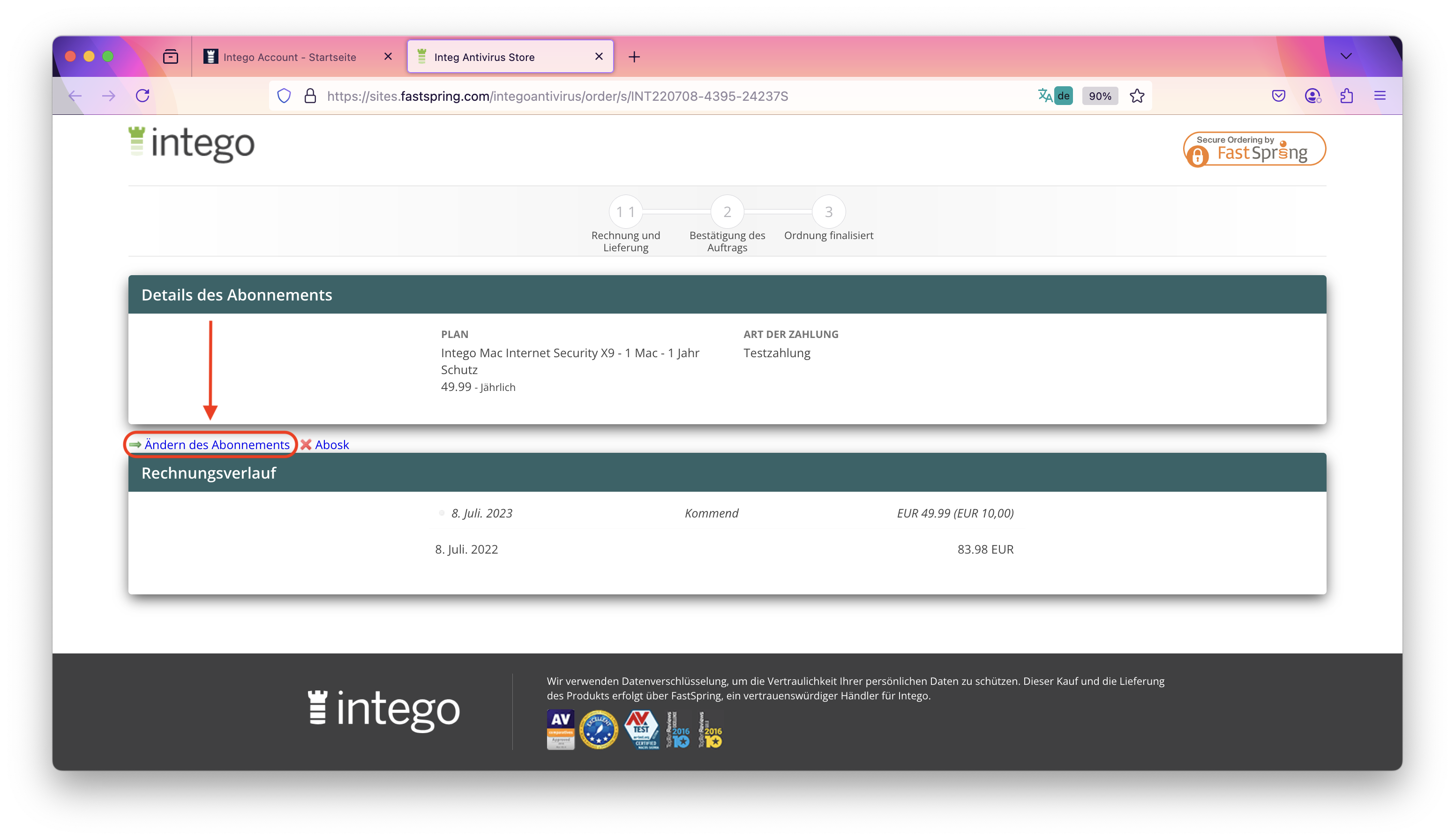Screen dimensions: 1455x840
Task: Close the Intego Account - Startseite tab
Action: click(x=388, y=57)
